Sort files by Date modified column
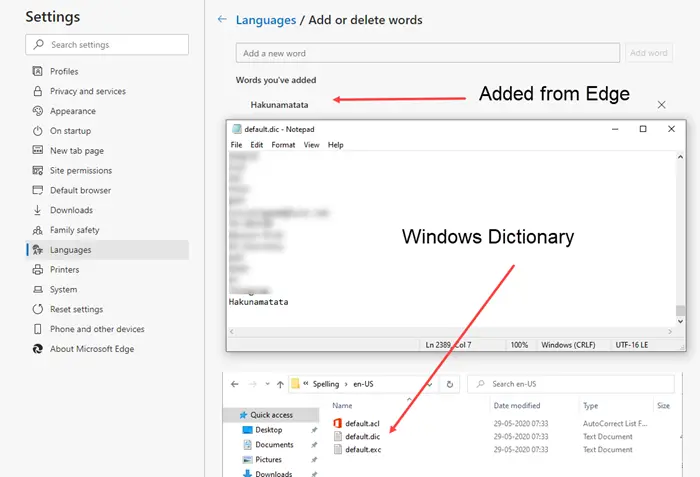 point(517,406)
